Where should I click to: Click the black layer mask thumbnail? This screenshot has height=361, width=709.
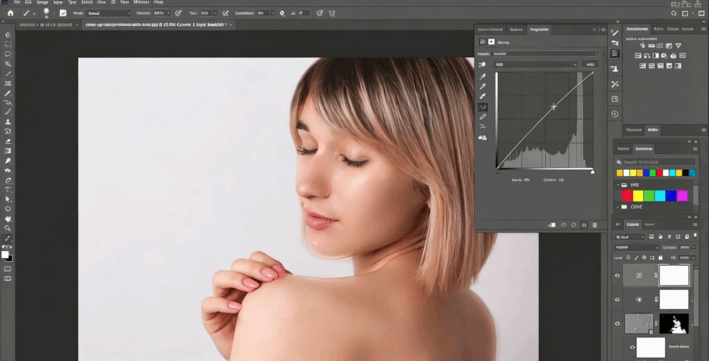[674, 323]
